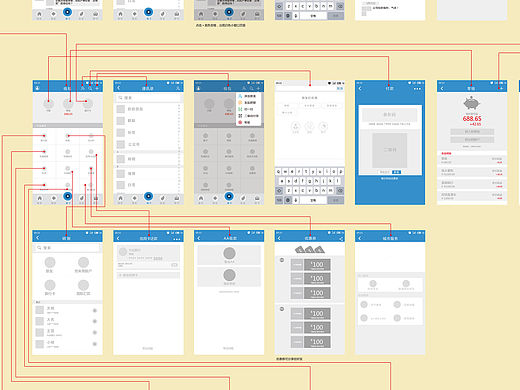Select radio circle beside lower coupon group
Screen dimensions: 520x390
pyautogui.click(x=282, y=309)
